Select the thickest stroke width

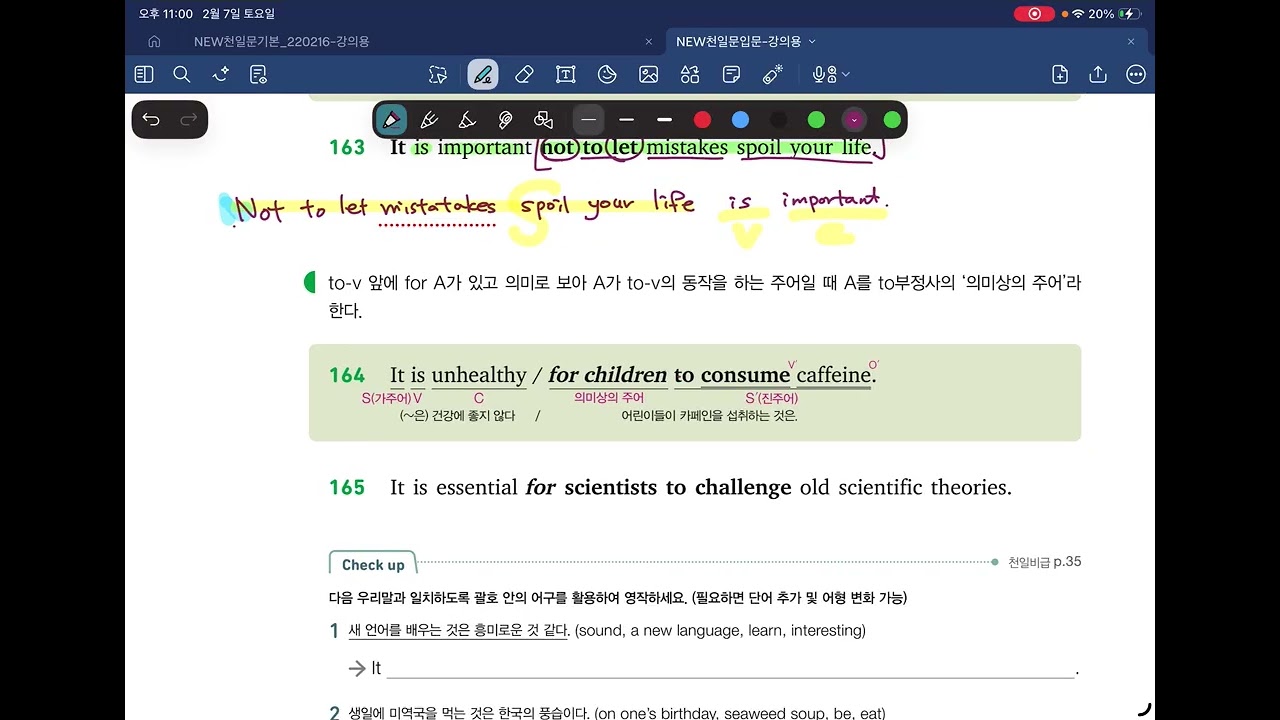(x=665, y=120)
